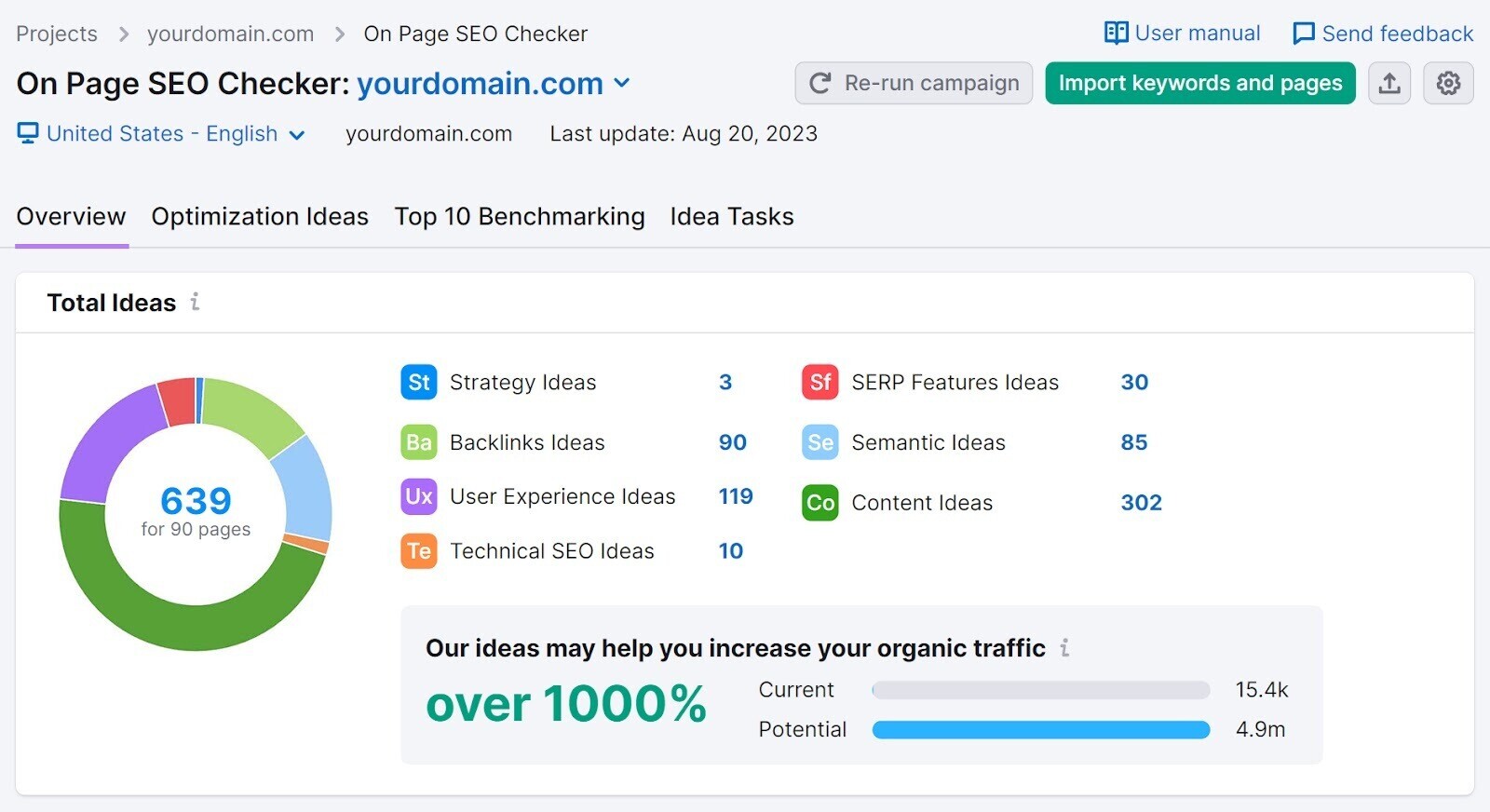Image resolution: width=1490 pixels, height=812 pixels.
Task: Click the blue Potential traffic progress bar
Action: 1040,730
